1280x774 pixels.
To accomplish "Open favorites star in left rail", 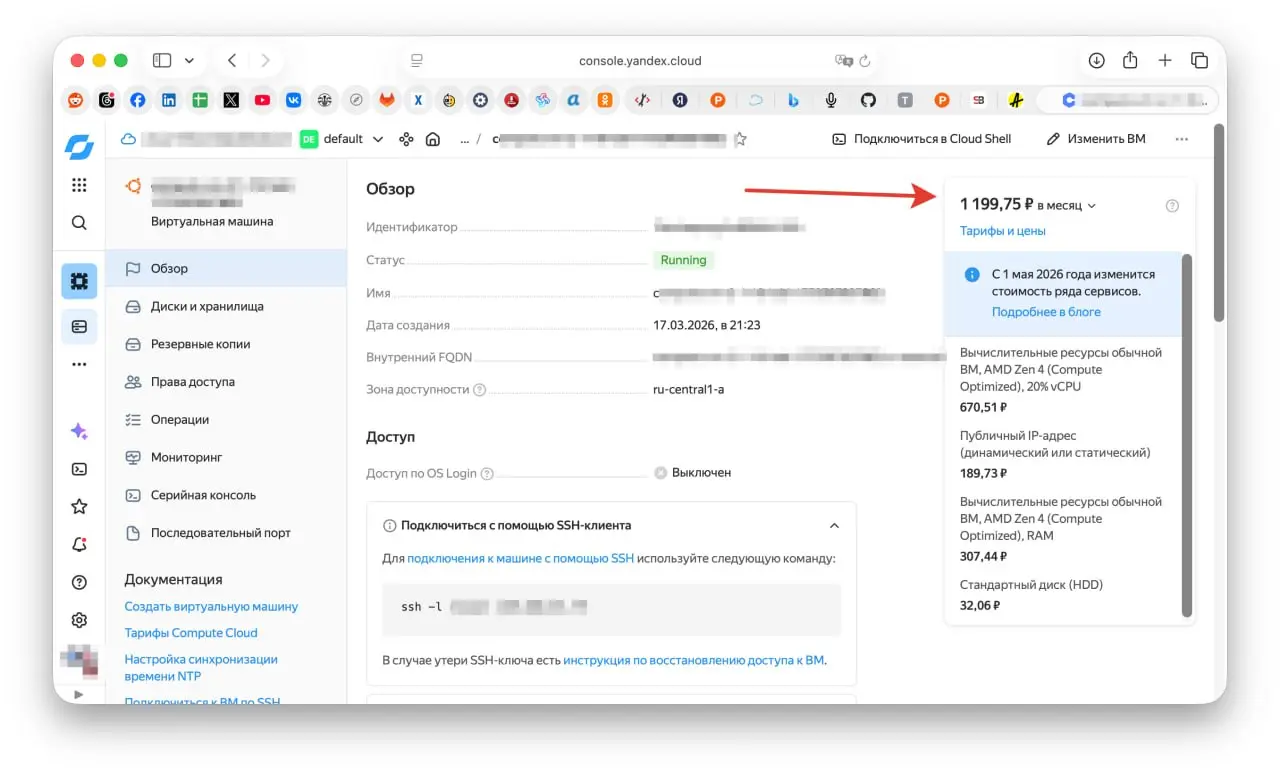I will 79,507.
